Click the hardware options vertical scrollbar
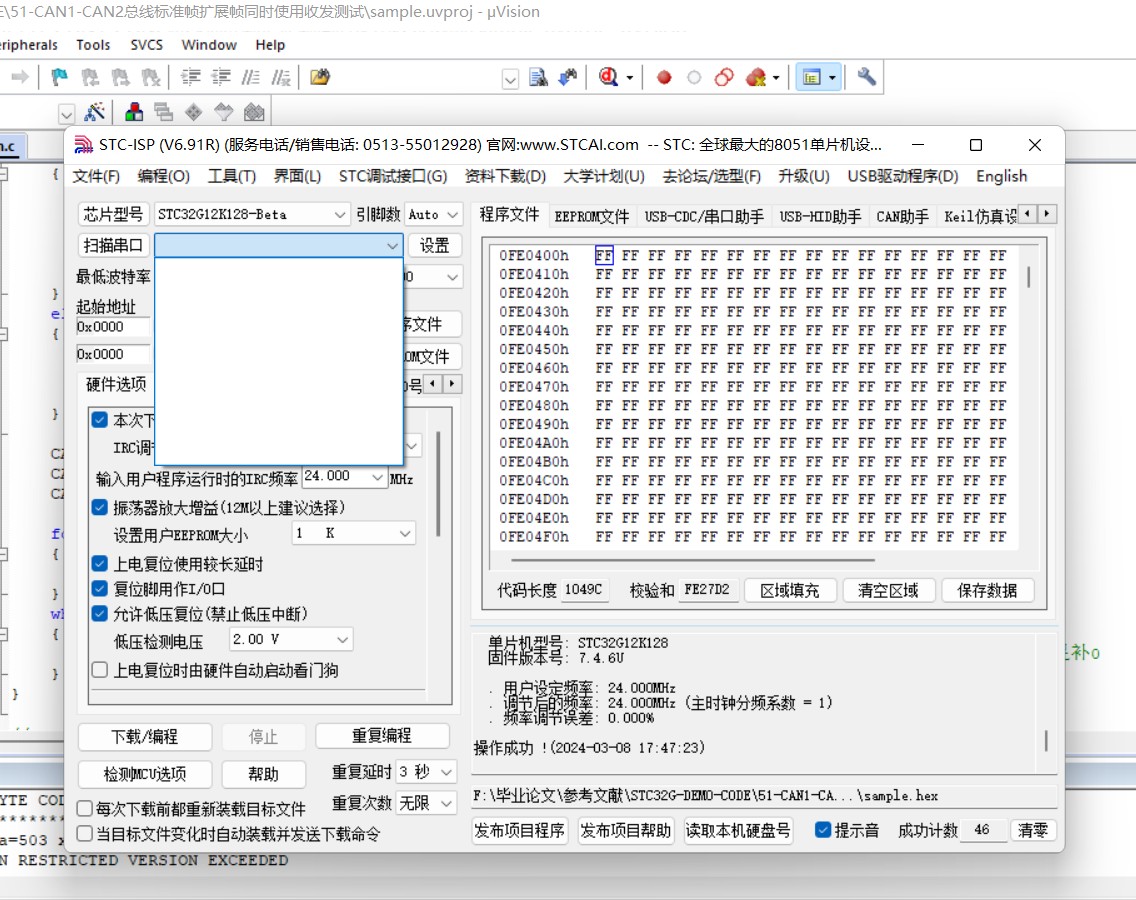Viewport: 1136px width, 900px height. pyautogui.click(x=438, y=484)
